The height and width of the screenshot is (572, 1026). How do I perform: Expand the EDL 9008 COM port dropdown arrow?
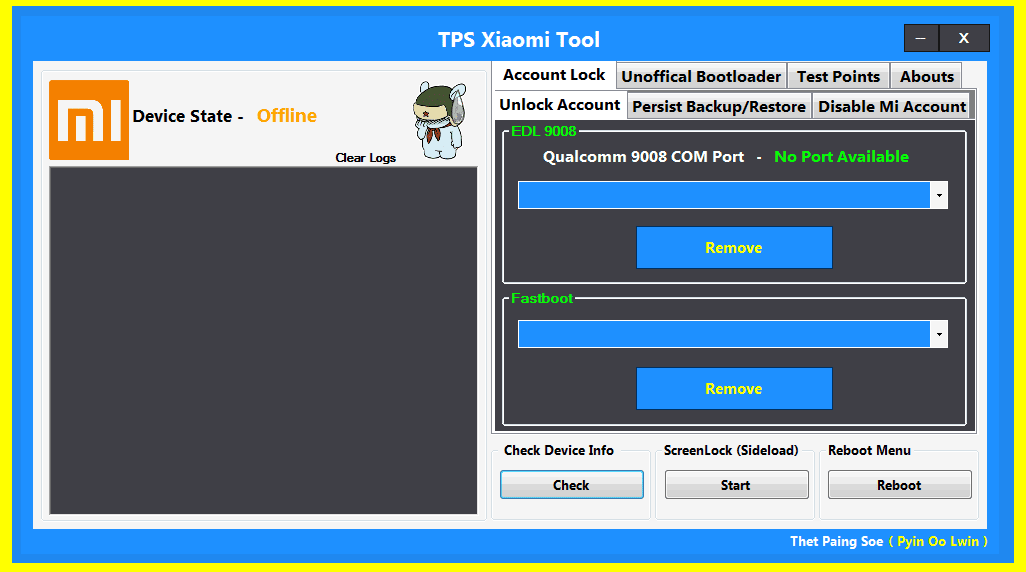coord(939,195)
